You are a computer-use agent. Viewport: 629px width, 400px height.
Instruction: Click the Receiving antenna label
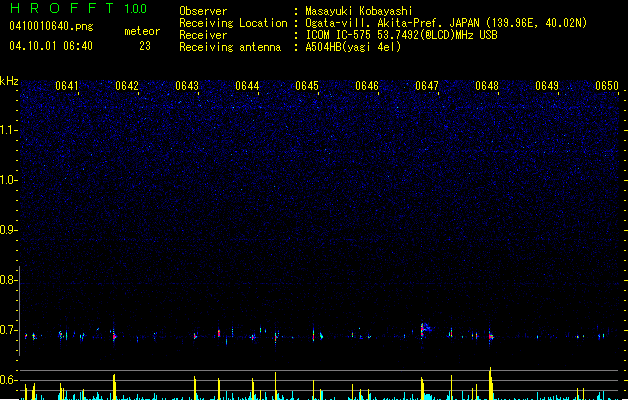coord(230,47)
